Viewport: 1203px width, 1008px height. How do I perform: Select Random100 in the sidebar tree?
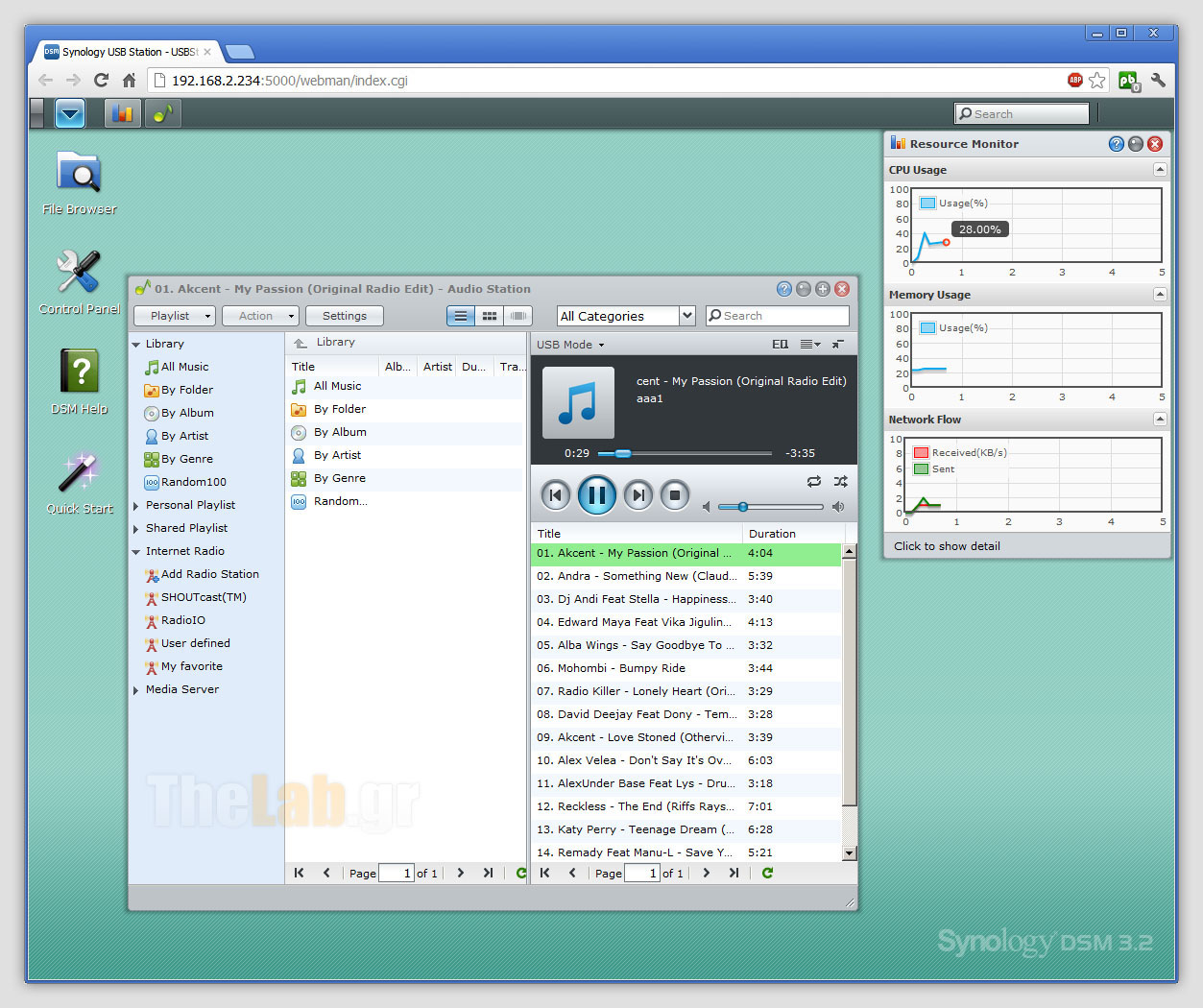185,482
